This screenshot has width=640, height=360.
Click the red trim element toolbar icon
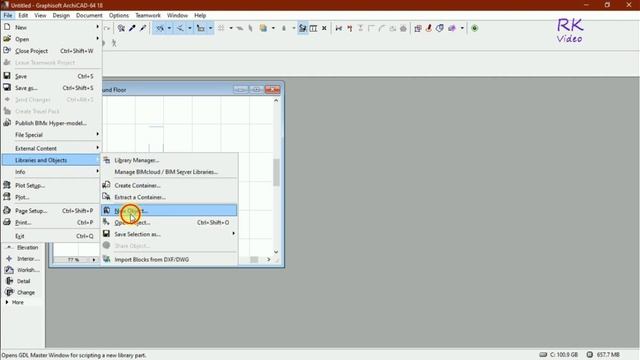coord(350,28)
